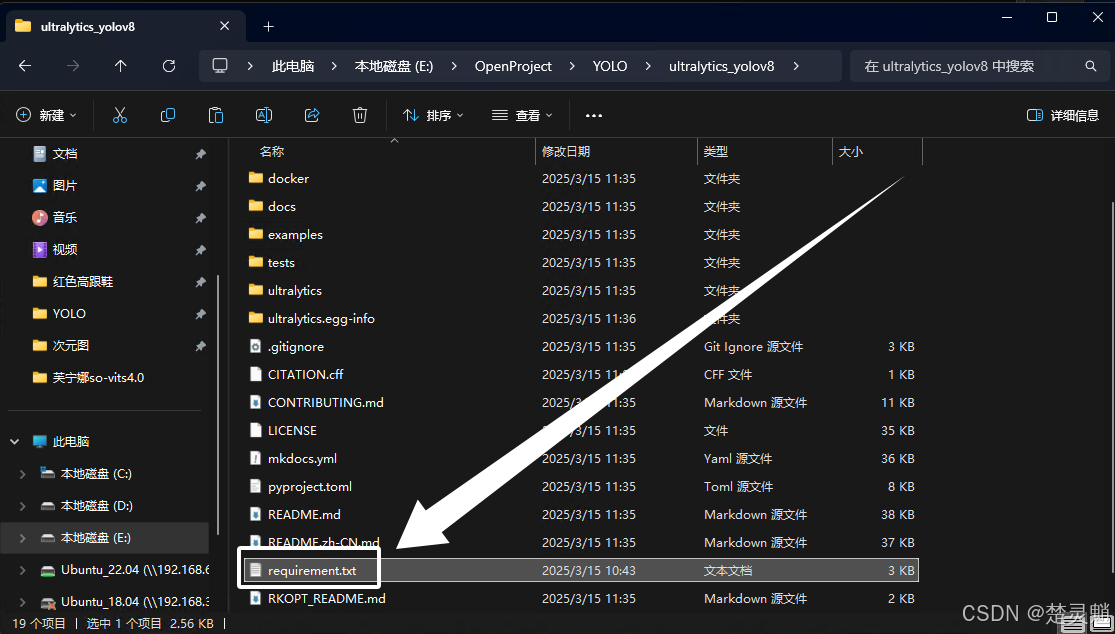
Task: Open the 新建 dropdown menu
Action: 46,115
